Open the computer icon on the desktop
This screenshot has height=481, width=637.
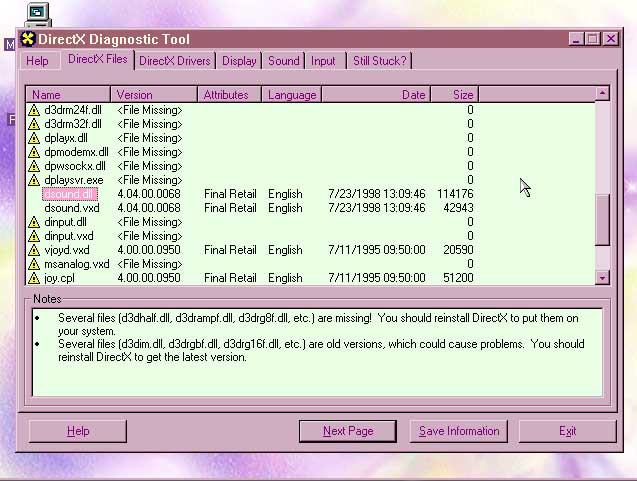point(37,13)
